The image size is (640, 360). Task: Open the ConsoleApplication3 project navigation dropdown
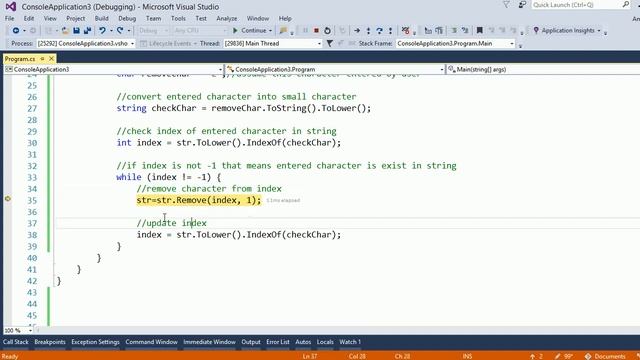click(220, 70)
